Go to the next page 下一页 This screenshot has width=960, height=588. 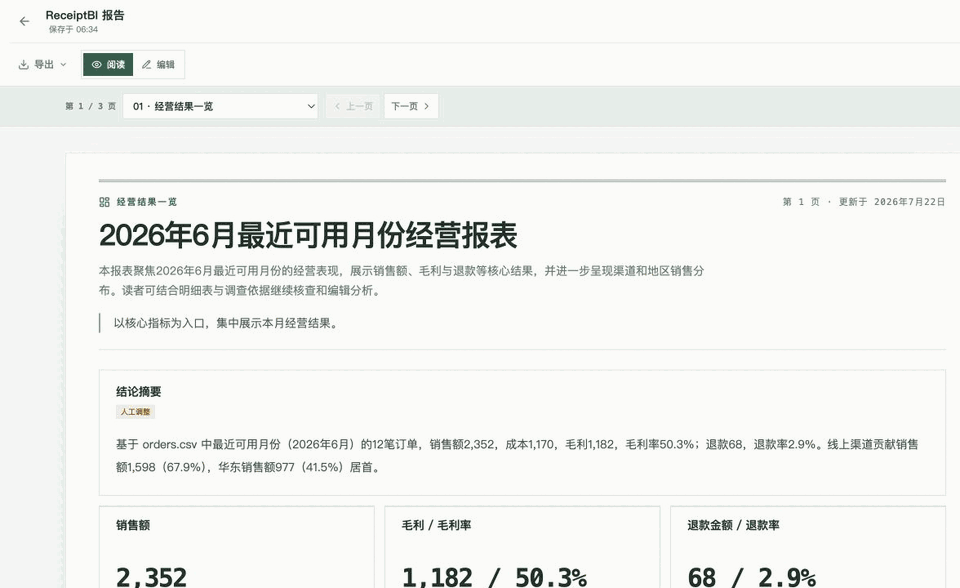411,106
